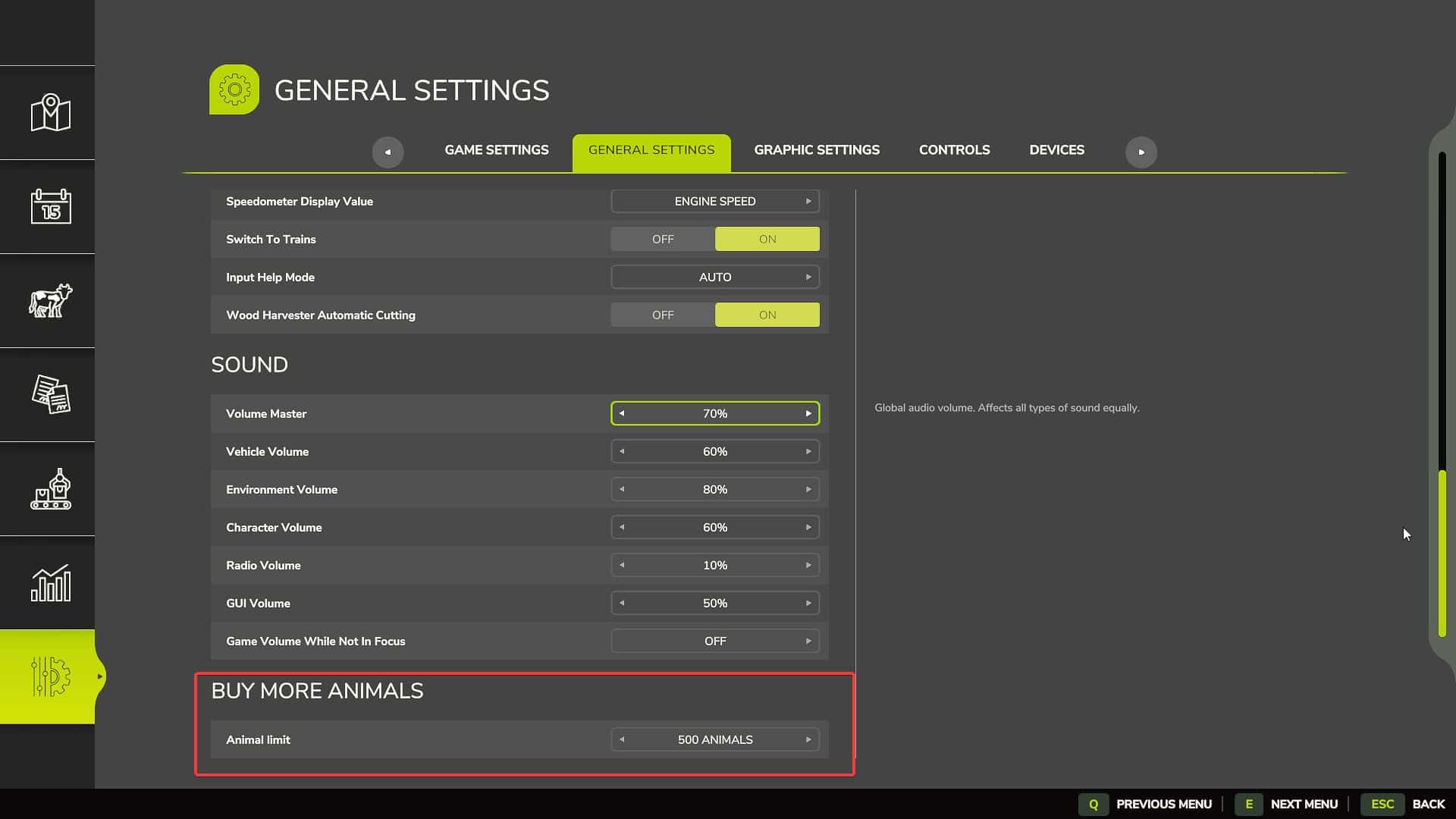Open the map icon in sidebar
Screen dimensions: 1456x819
click(x=50, y=113)
